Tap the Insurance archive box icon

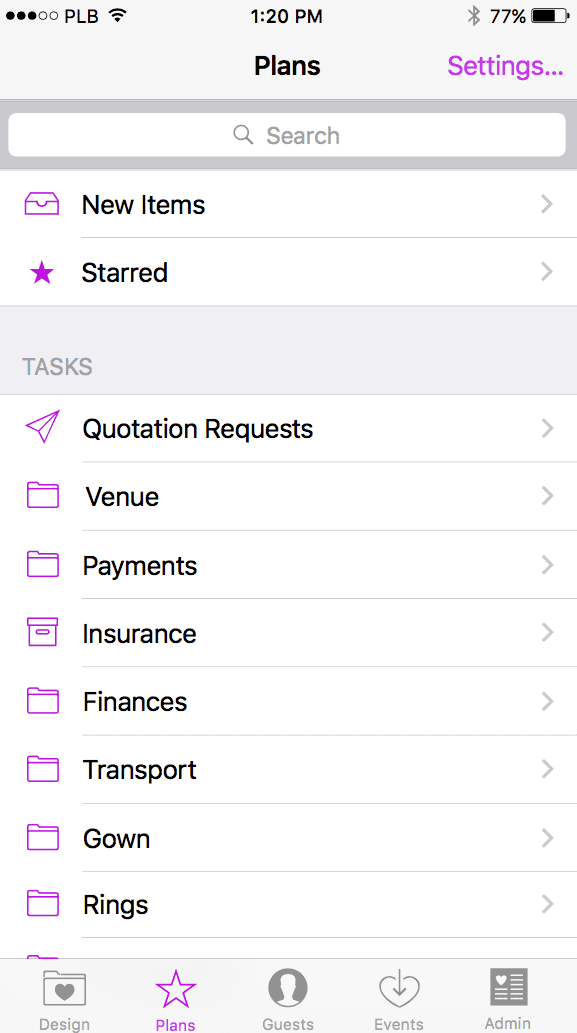(x=42, y=632)
